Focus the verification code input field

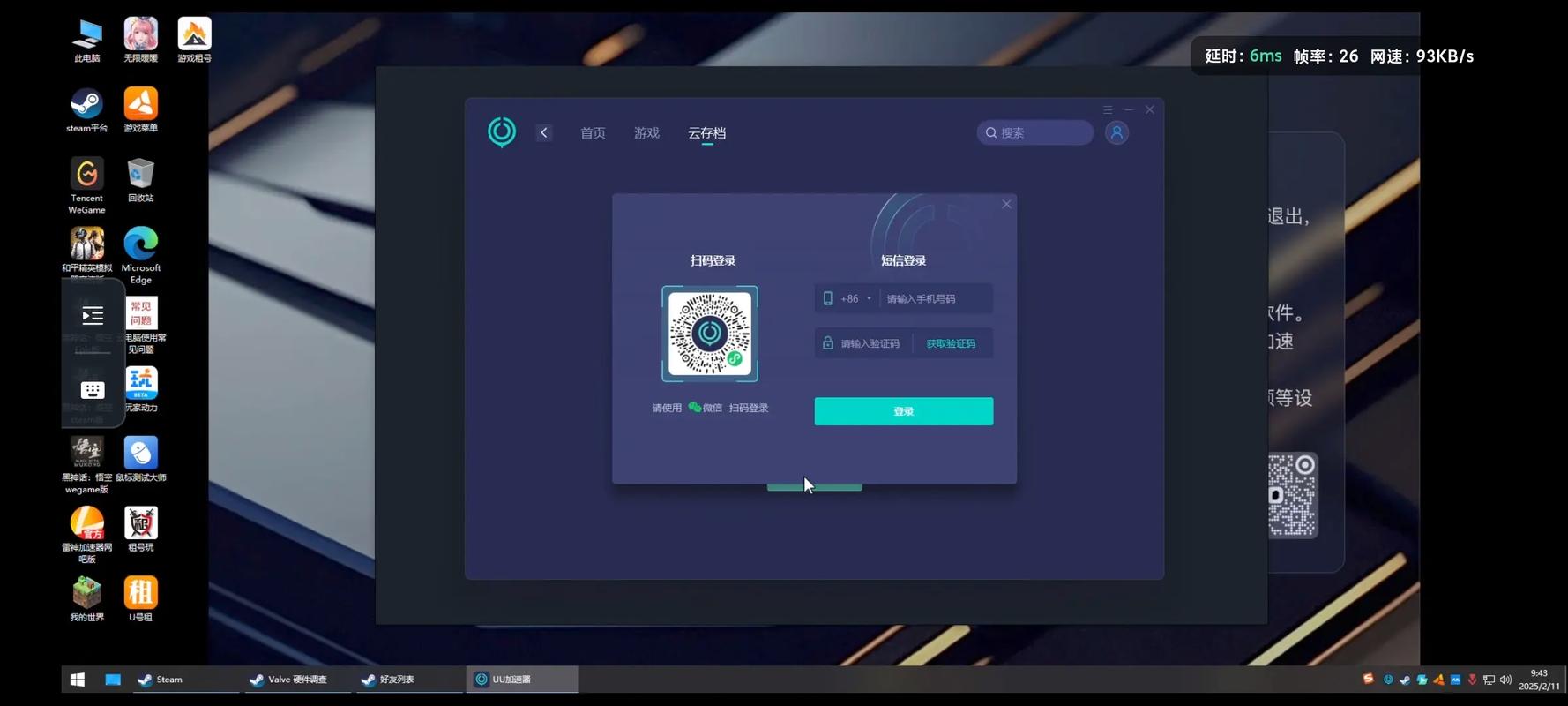coord(870,343)
